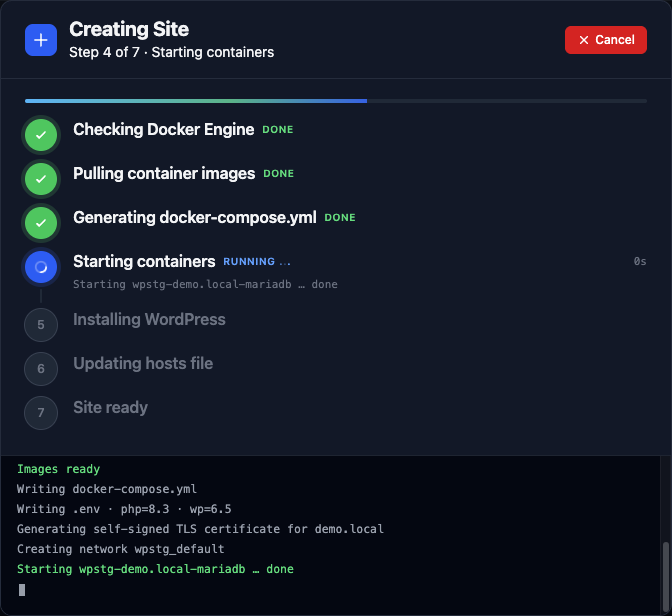Click the blinking cursor in the log terminal

click(x=22, y=590)
